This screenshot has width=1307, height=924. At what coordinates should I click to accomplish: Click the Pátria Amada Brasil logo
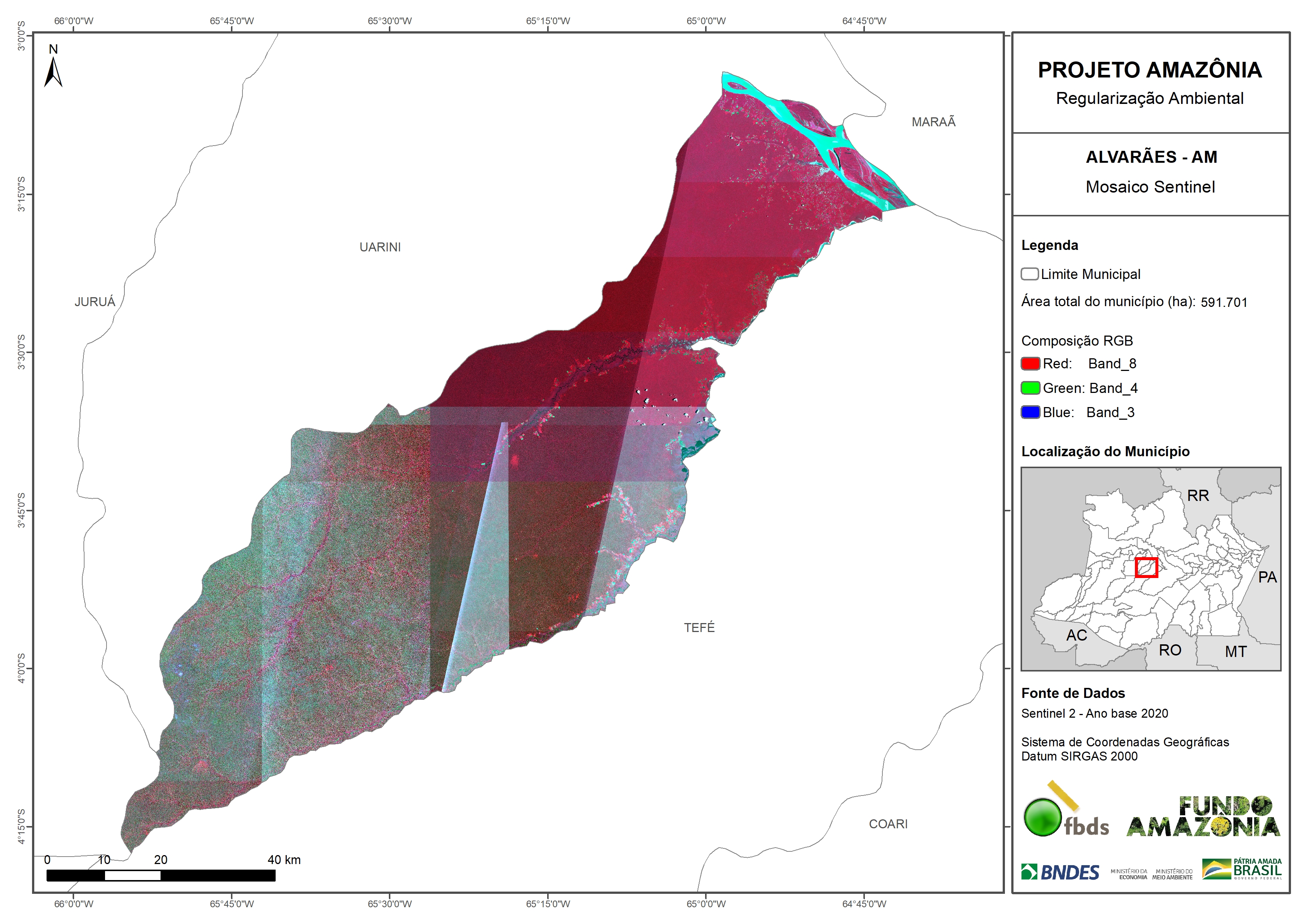(x=1242, y=869)
